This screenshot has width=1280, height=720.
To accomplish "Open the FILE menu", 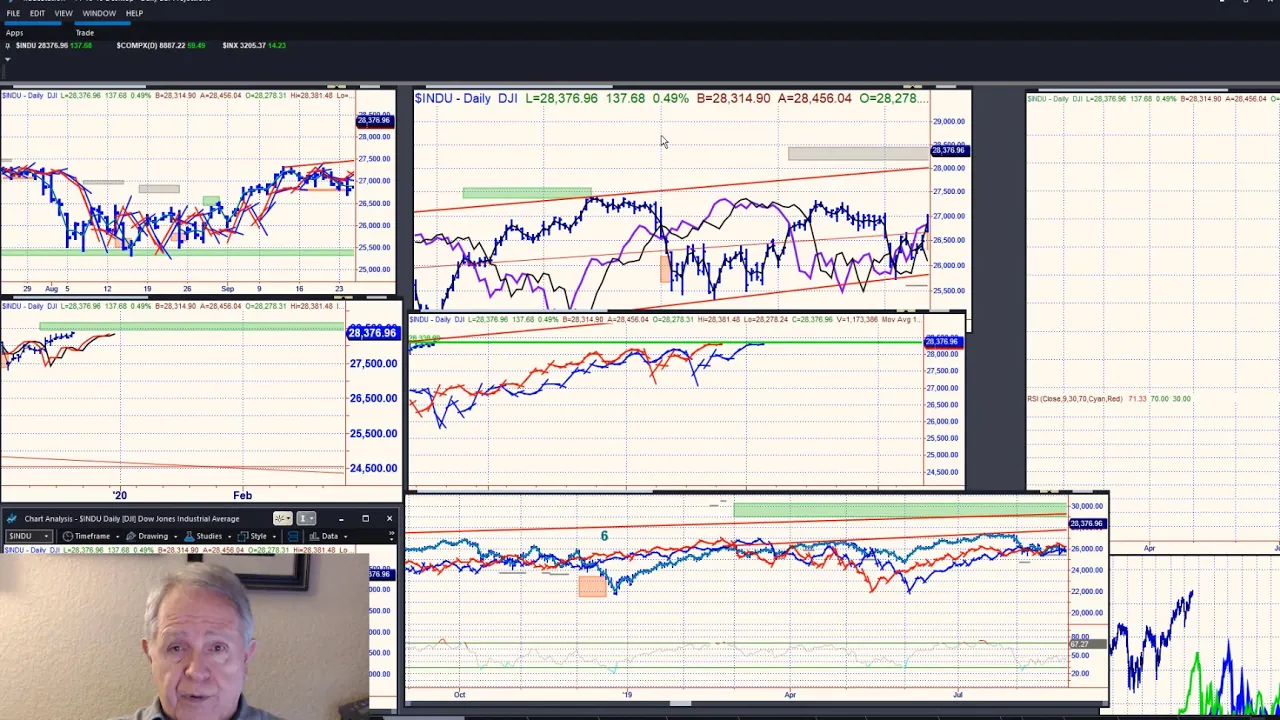I will point(13,13).
